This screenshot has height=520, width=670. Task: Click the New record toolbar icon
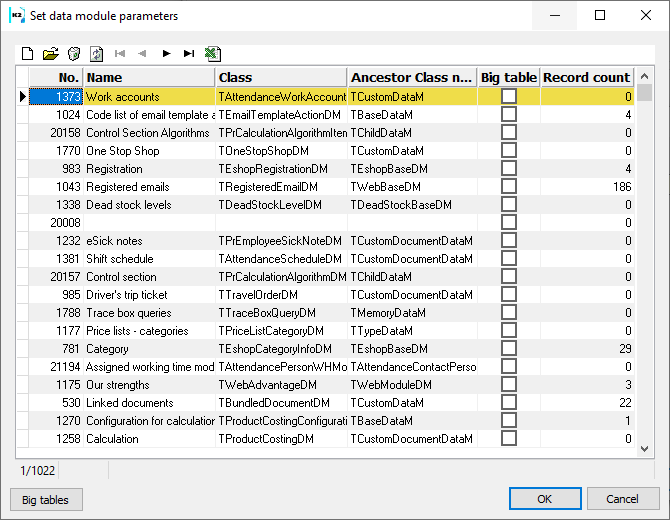(x=27, y=54)
